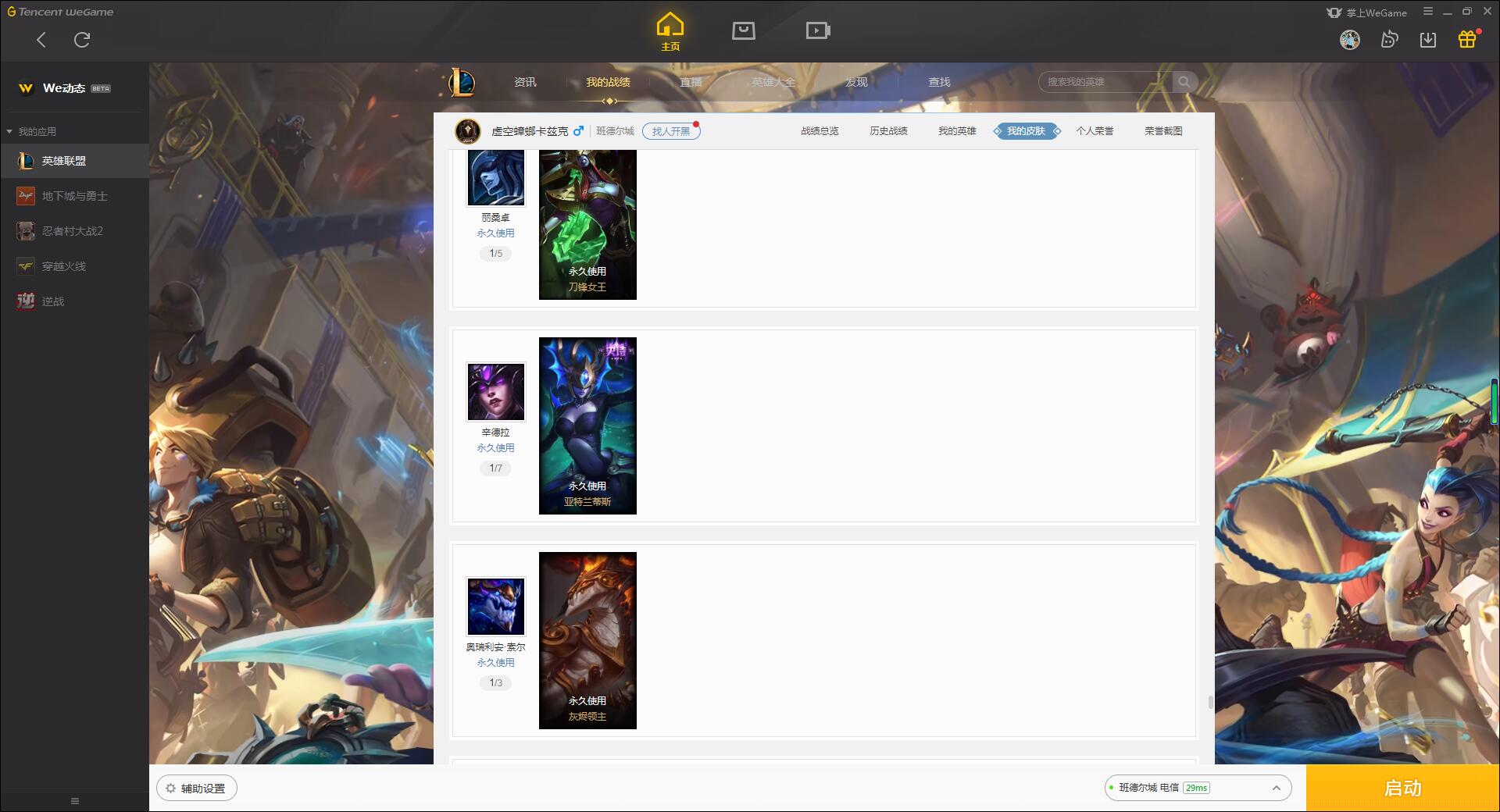Refresh the page with reload icon

point(82,40)
